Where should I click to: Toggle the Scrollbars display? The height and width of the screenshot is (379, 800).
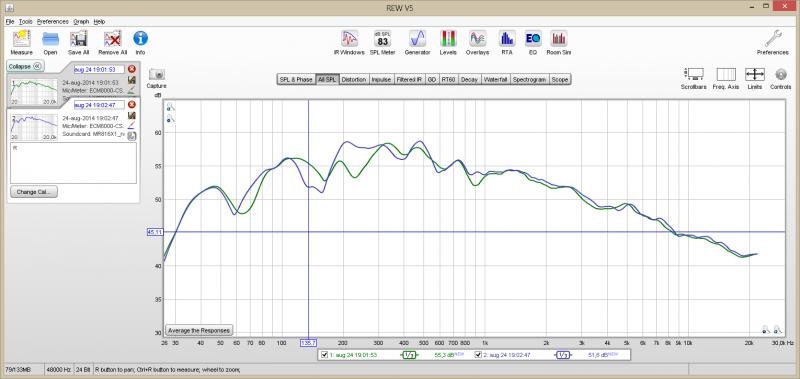pos(694,74)
